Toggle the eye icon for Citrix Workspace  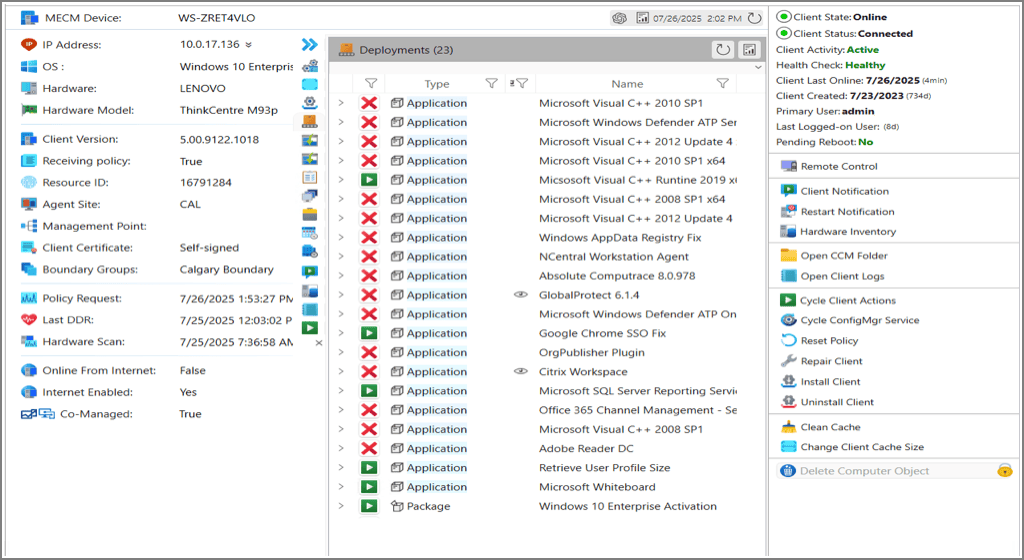tap(520, 371)
